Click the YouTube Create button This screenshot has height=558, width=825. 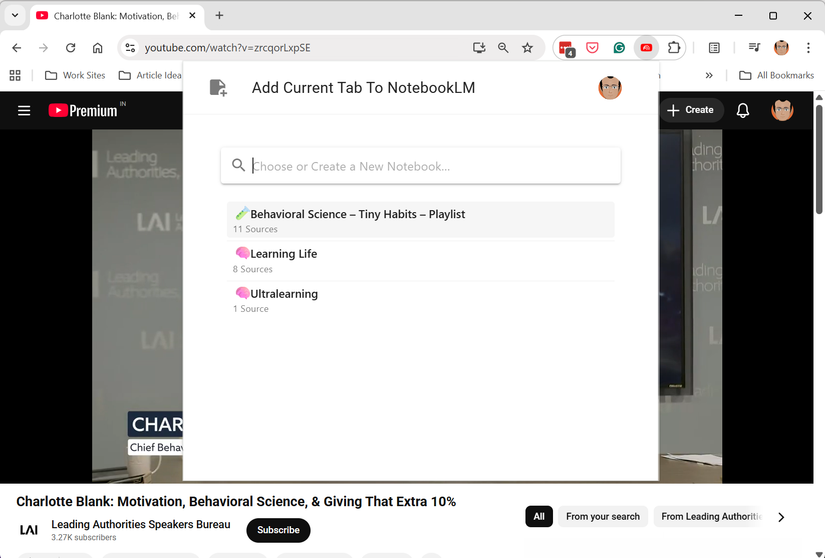691,110
